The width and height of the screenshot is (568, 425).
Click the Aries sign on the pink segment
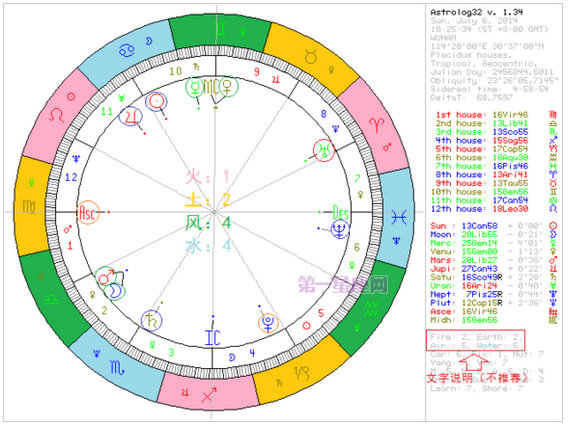(376, 125)
